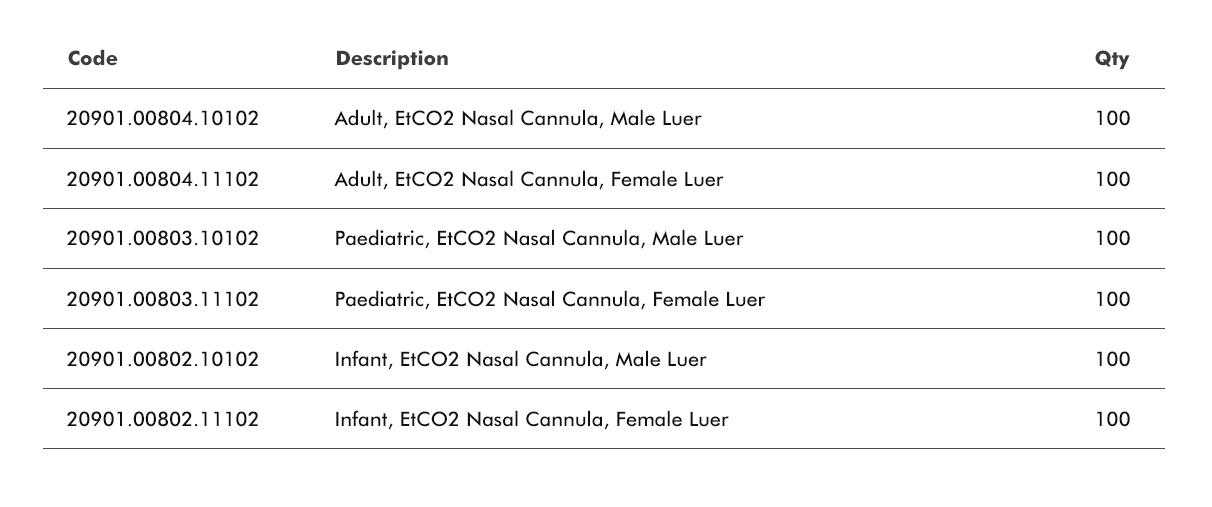Screen dimensions: 1212x507
Task: Click the Infant Male Luer cannula description
Action: pos(521,360)
